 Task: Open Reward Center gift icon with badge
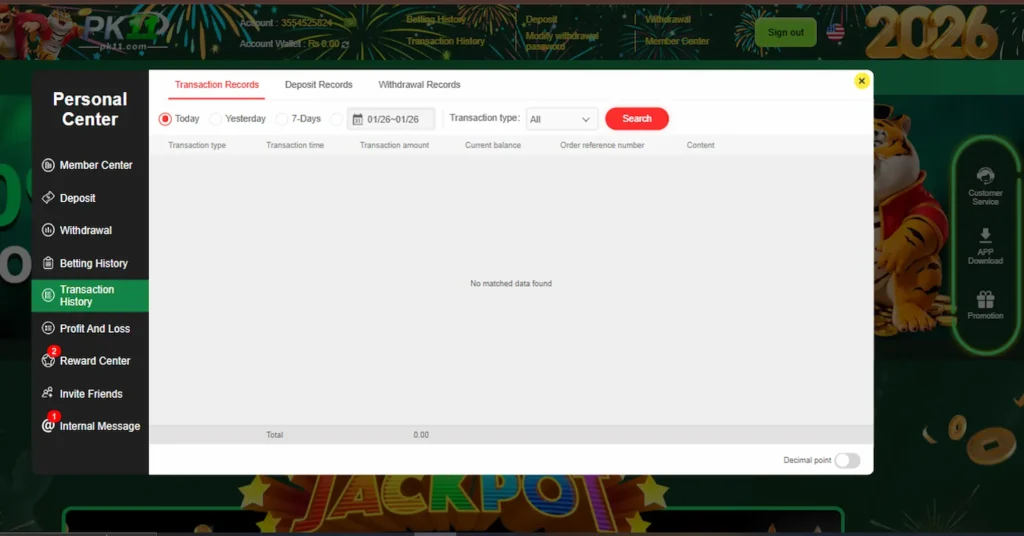[48, 360]
